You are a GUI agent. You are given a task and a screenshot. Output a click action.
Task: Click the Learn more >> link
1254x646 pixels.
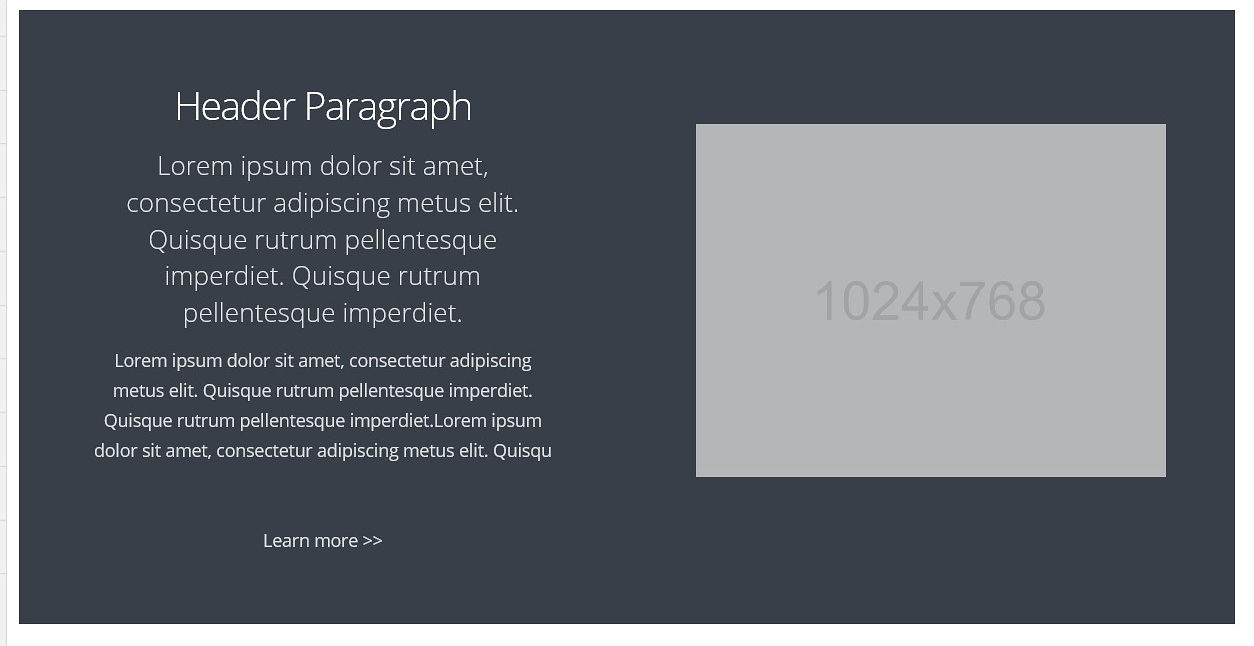click(322, 540)
